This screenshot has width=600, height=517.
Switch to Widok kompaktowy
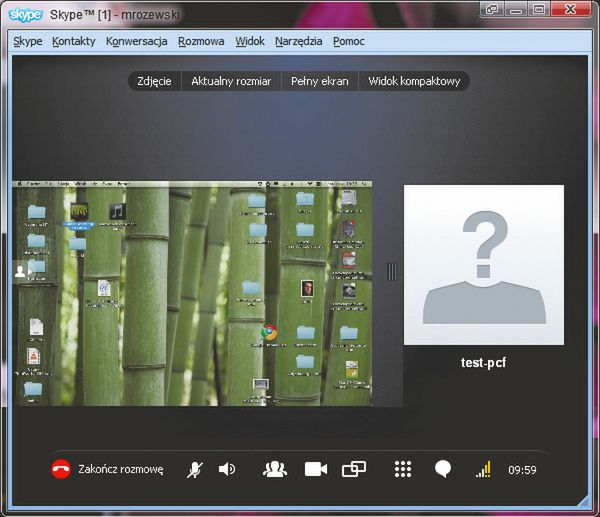414,81
